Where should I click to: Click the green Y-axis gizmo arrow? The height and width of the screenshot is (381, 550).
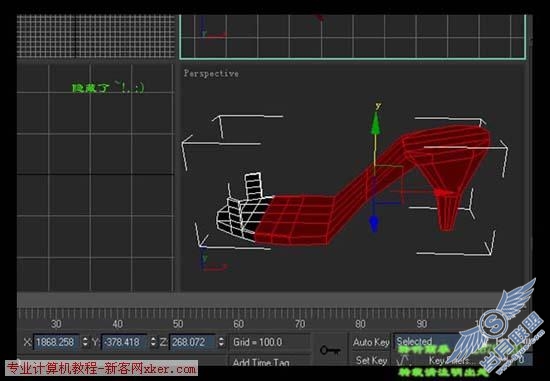click(376, 123)
